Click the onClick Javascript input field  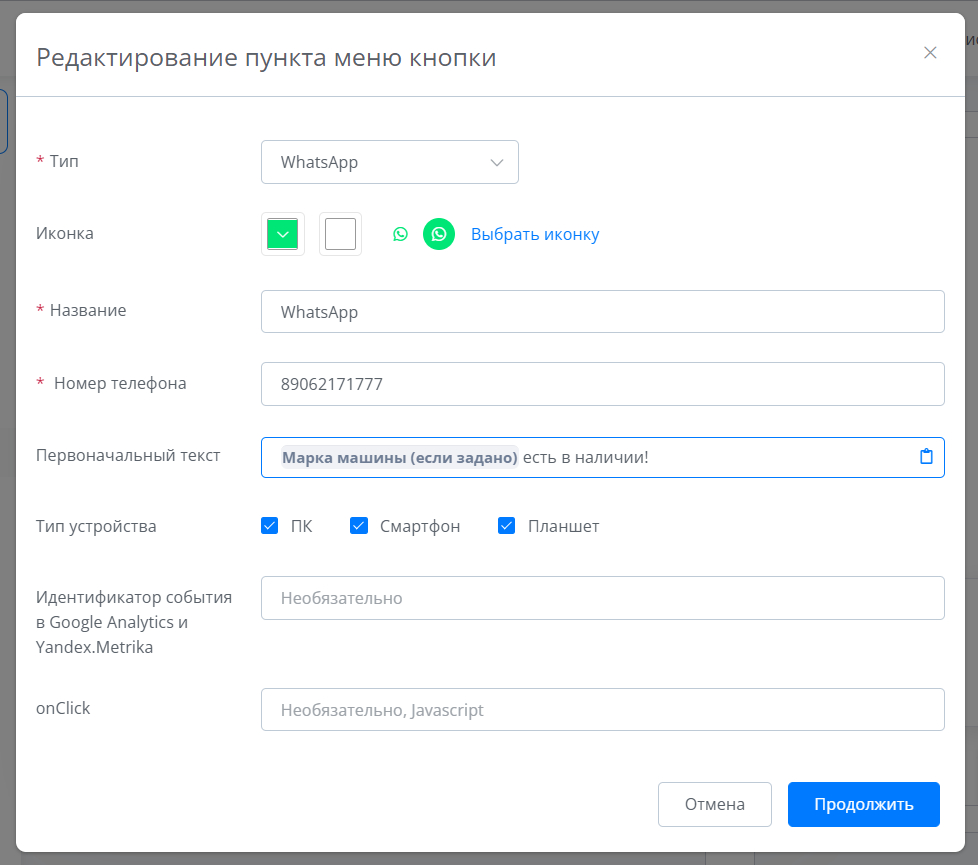[x=602, y=710]
